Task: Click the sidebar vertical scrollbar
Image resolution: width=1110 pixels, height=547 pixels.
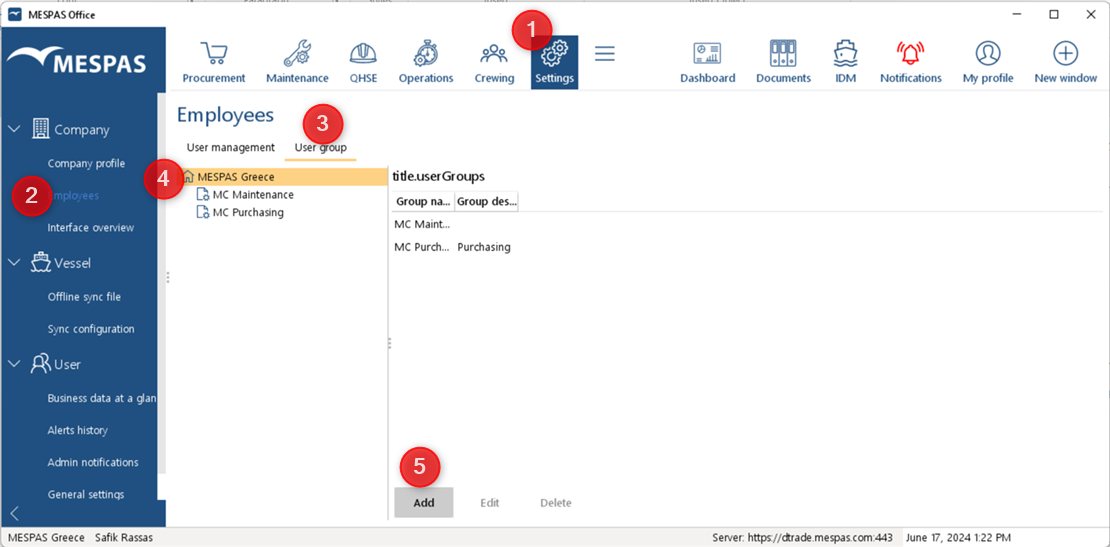Action: pos(162,283)
